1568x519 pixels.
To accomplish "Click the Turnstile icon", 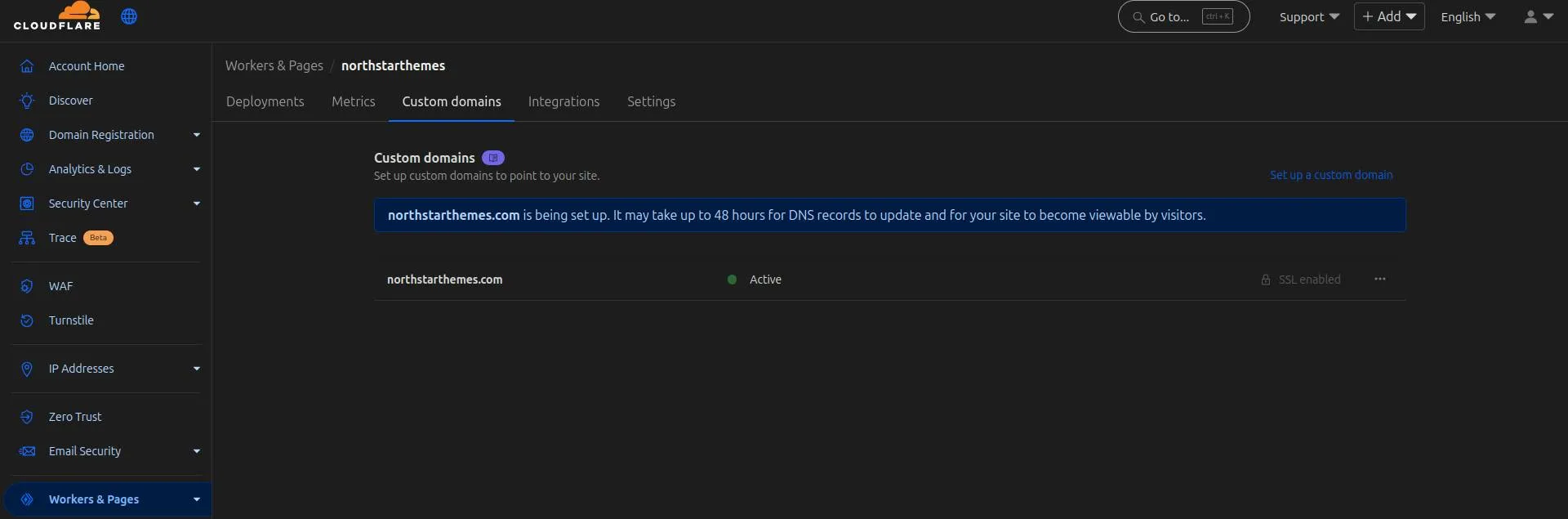I will [27, 320].
